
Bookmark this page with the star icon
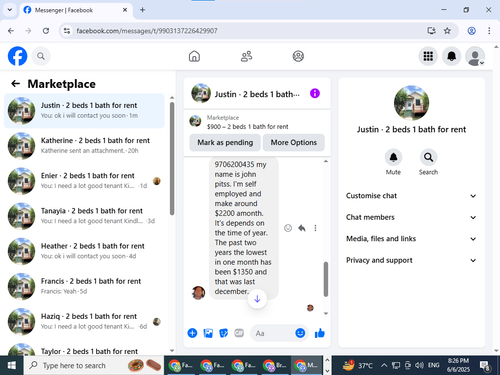[x=447, y=31]
